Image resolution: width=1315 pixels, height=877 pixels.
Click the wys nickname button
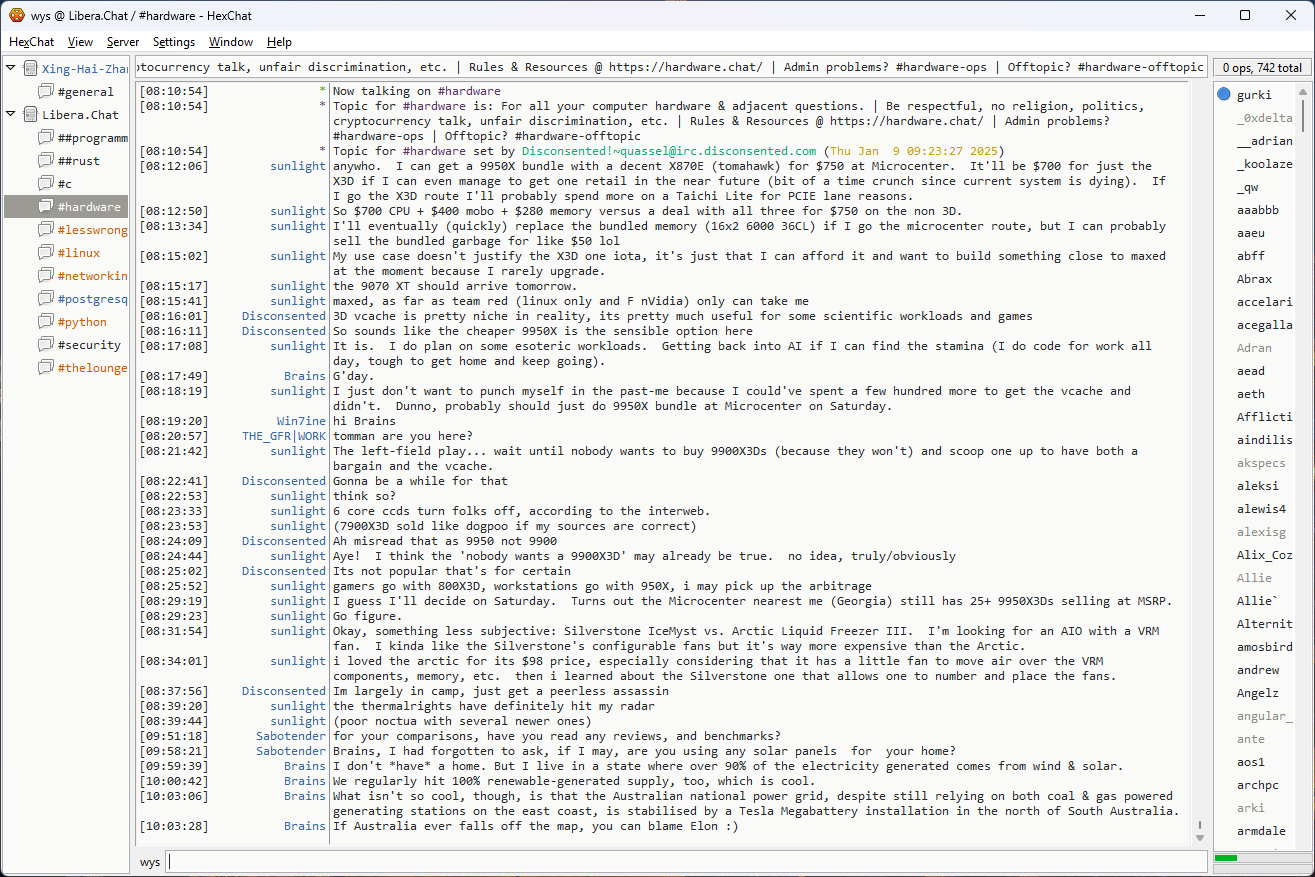coord(150,862)
